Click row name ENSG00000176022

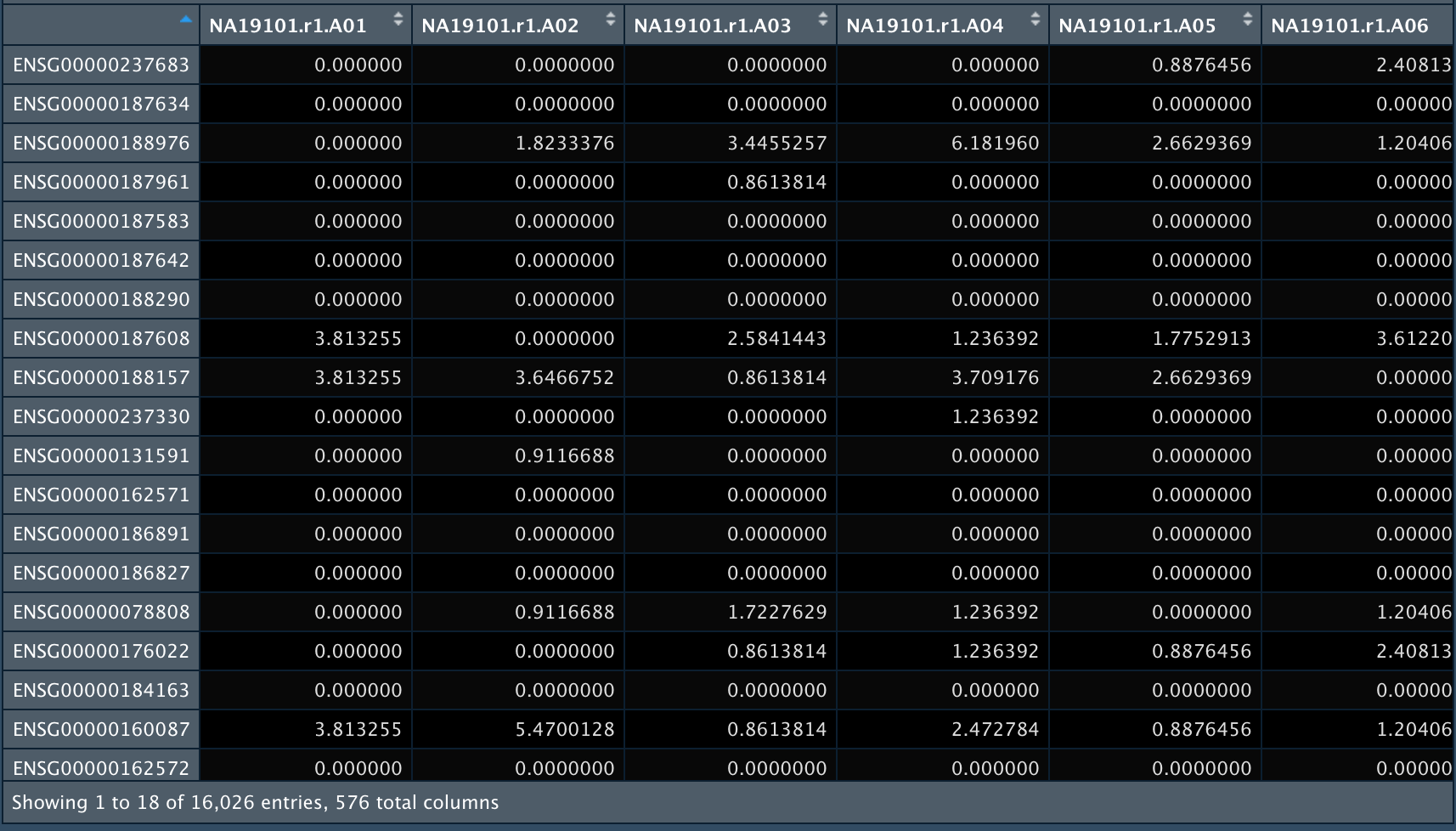pos(101,651)
